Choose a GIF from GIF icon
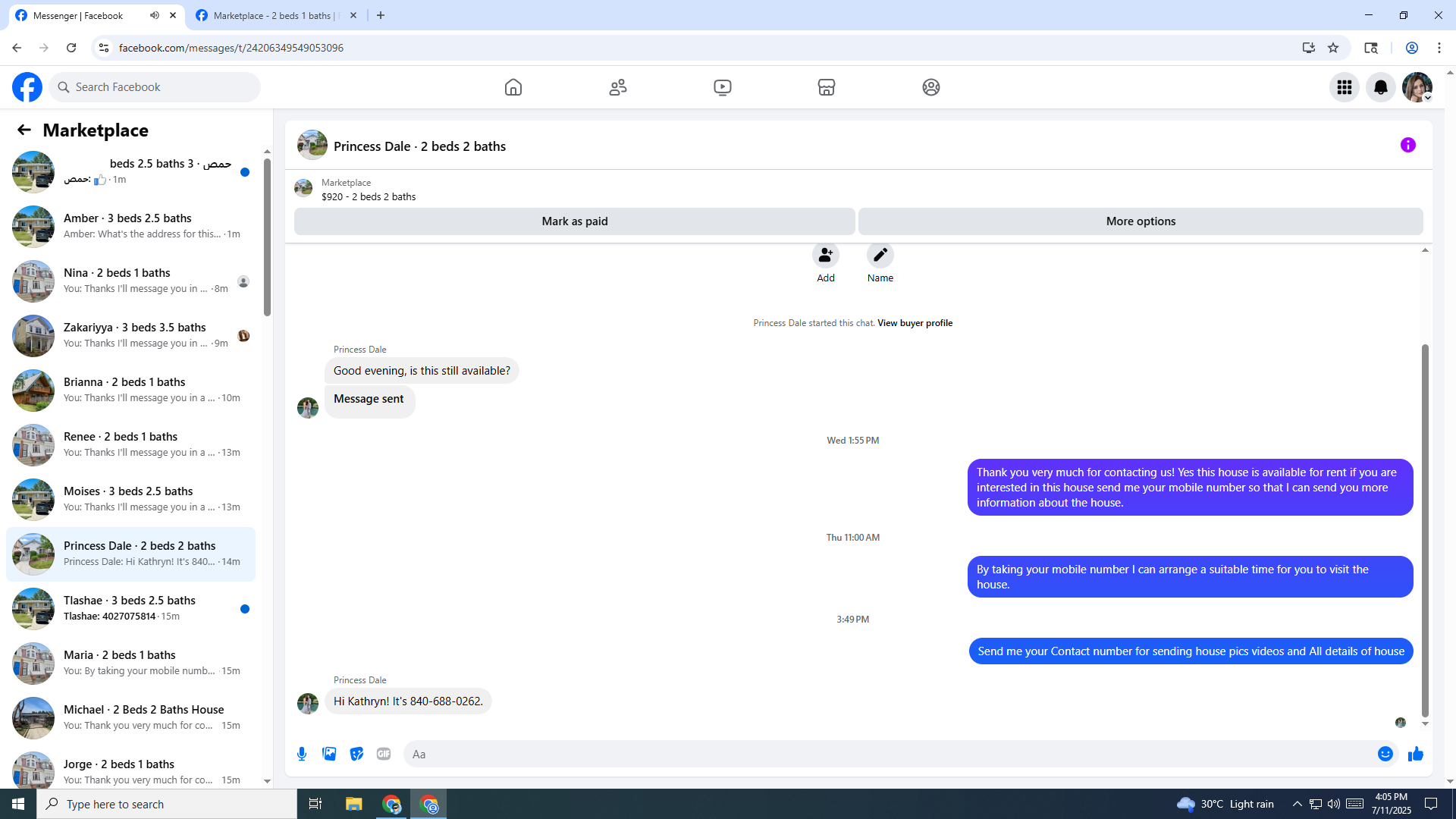 384,754
